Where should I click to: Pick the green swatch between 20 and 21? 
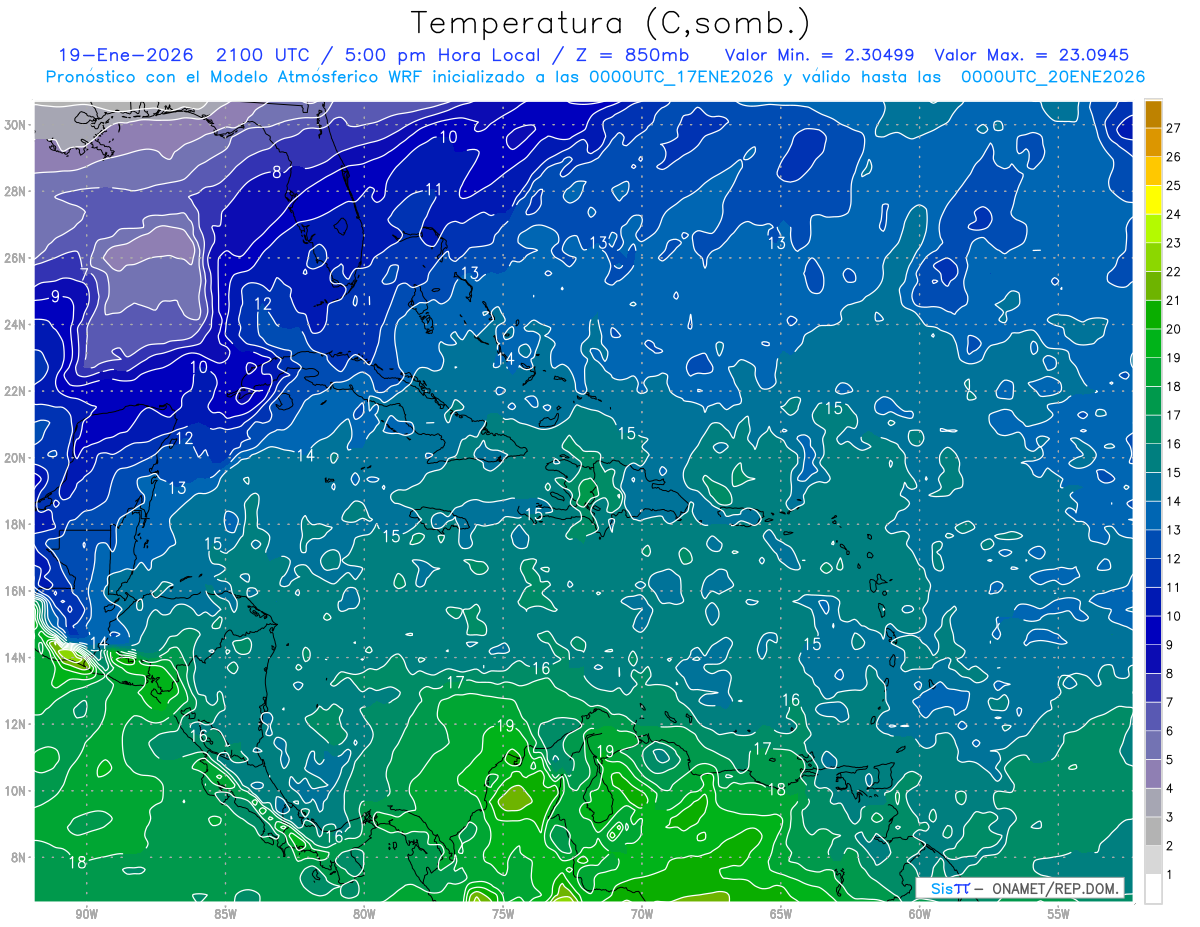tap(1153, 314)
